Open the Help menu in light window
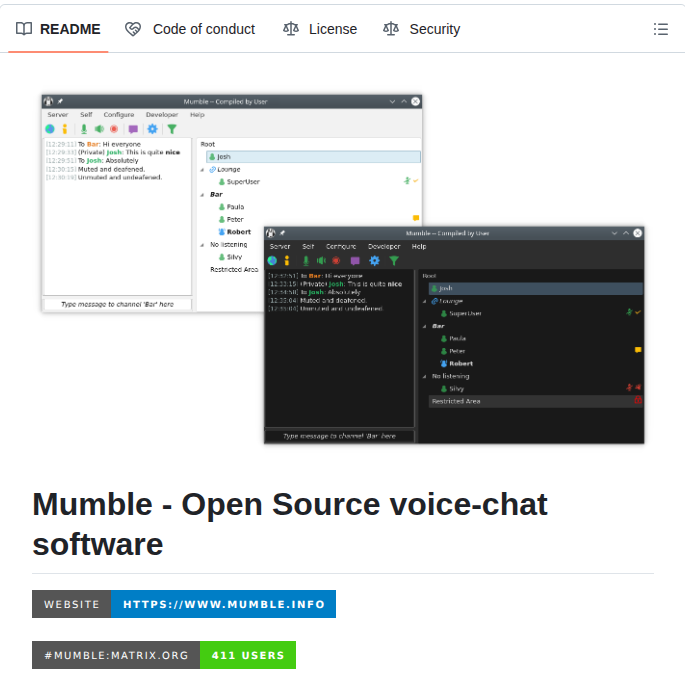The image size is (685, 690). coord(197,114)
